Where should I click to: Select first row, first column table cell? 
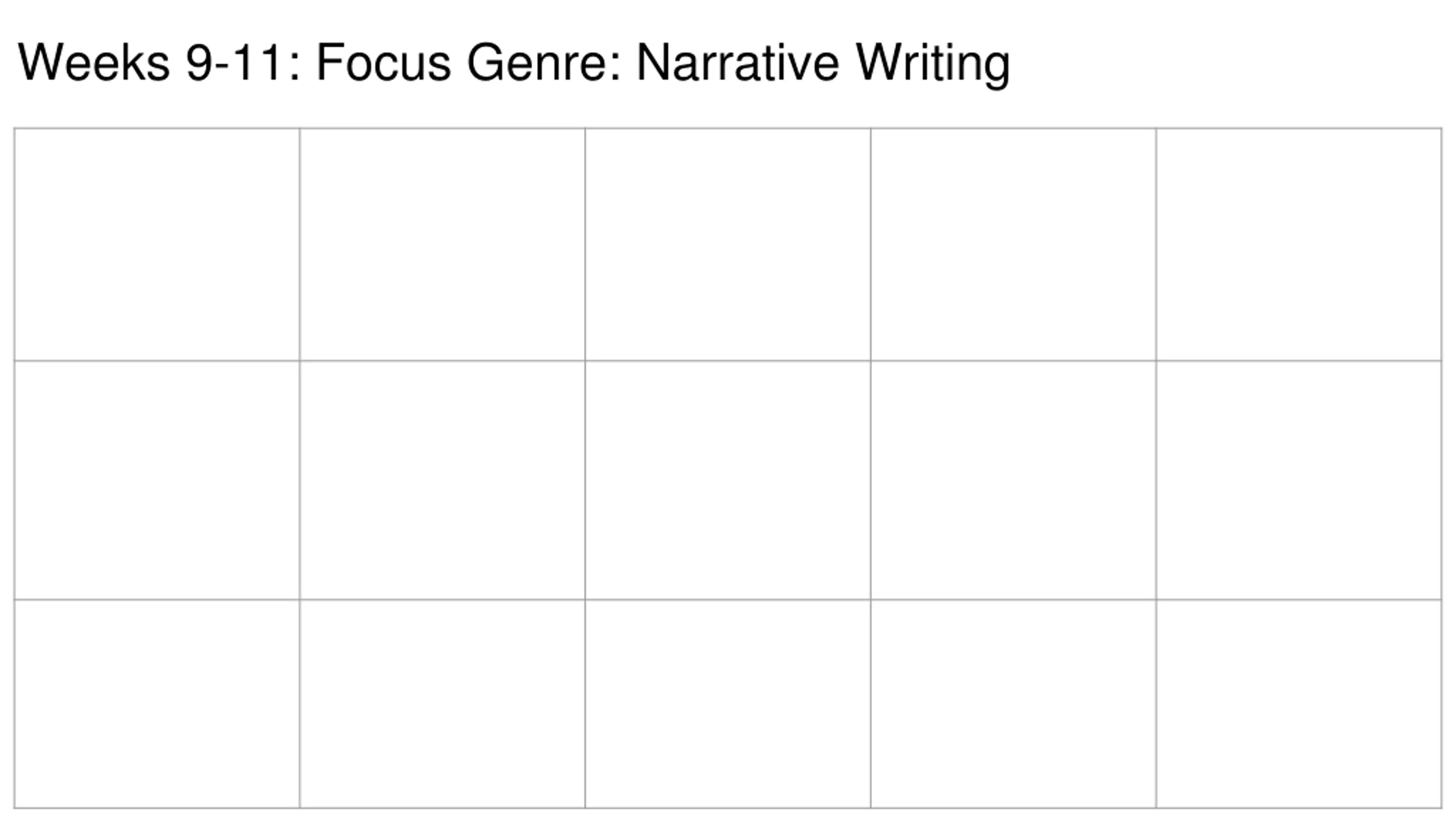tap(157, 245)
